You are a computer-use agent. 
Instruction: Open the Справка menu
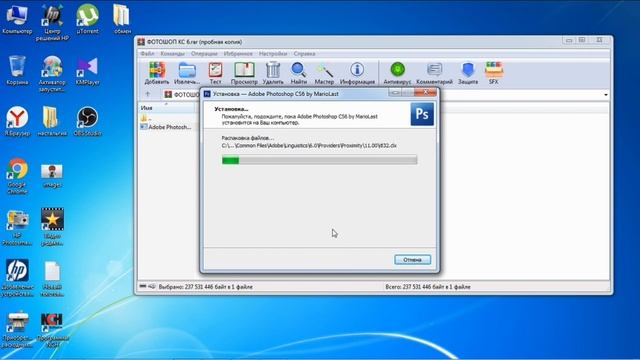304,53
